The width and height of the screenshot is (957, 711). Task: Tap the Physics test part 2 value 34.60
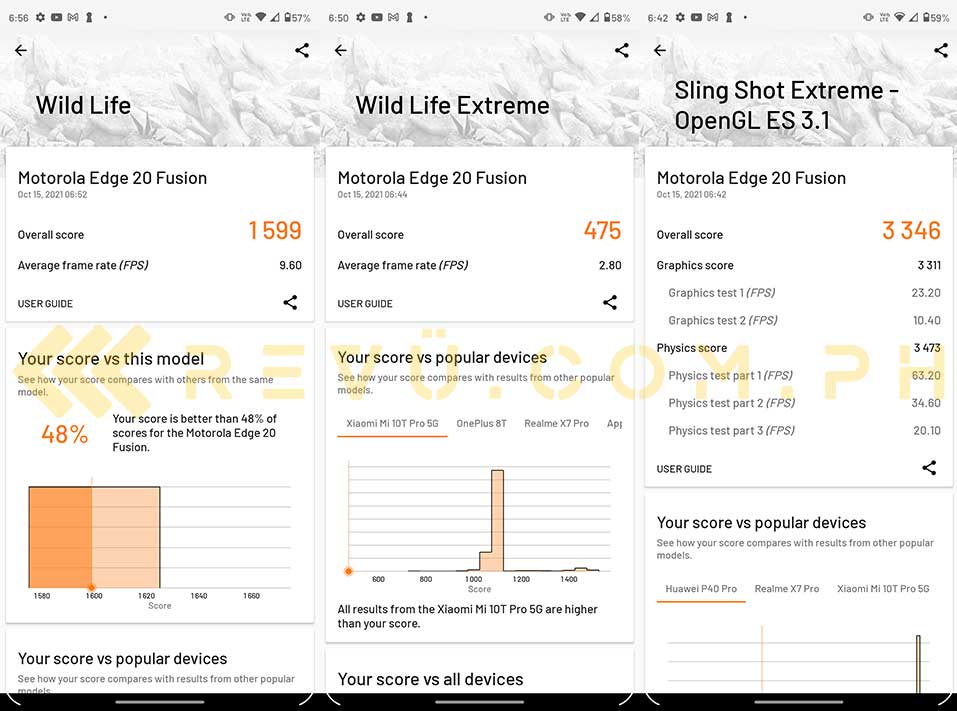coord(926,403)
